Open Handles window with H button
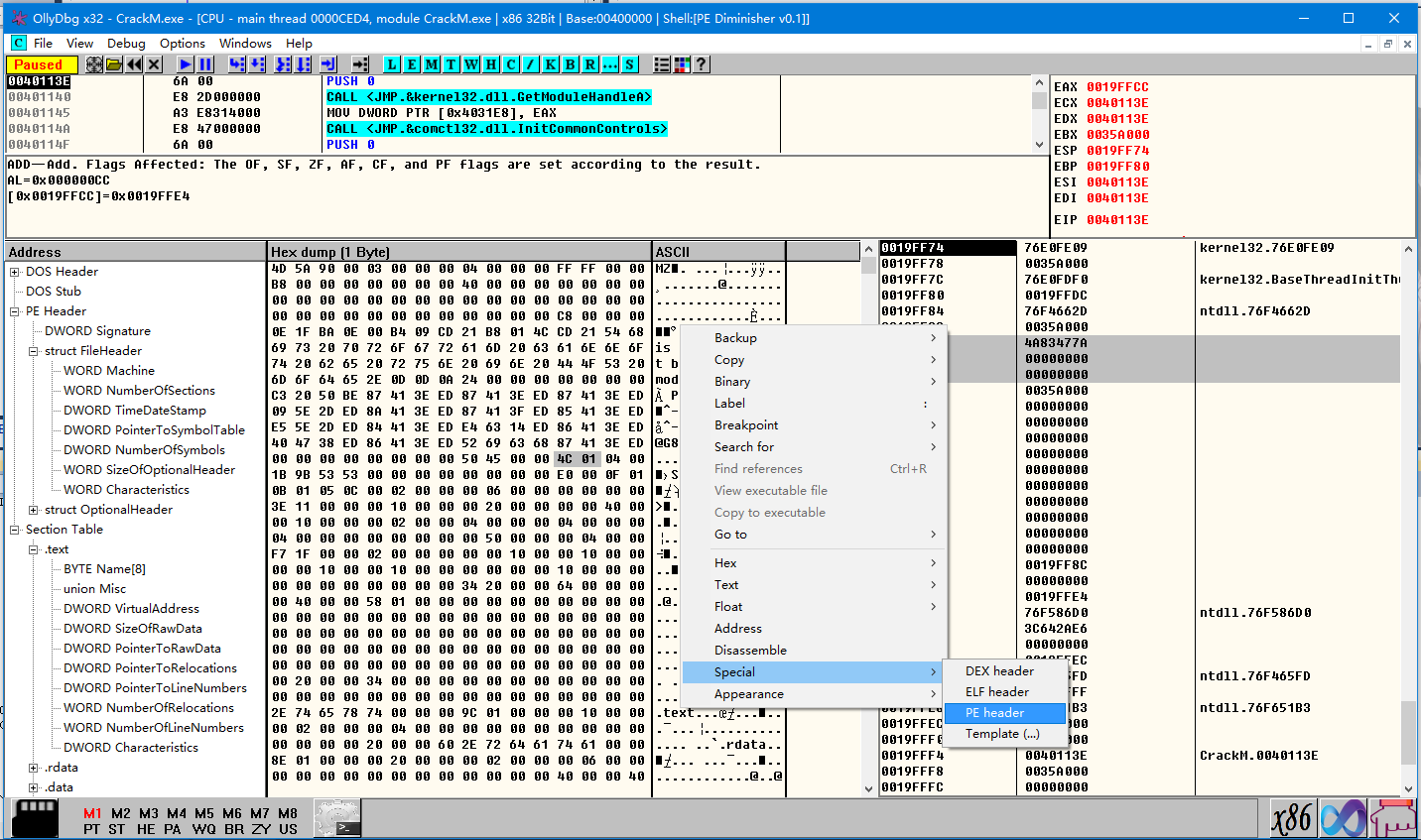This screenshot has width=1421, height=840. (x=491, y=64)
